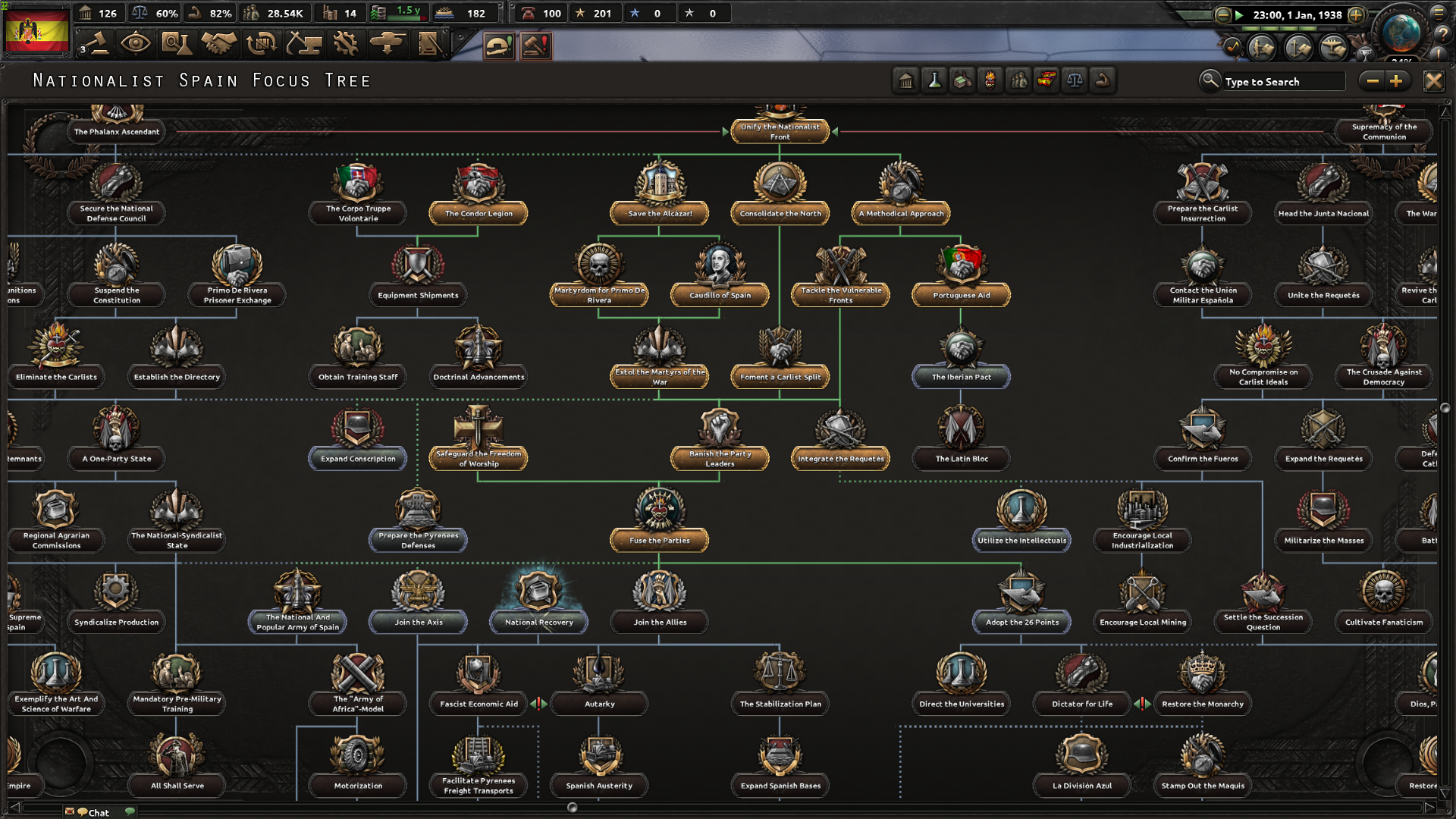Open the air map mode plane icon
Viewport: 1456px width, 819px height.
1334,49
